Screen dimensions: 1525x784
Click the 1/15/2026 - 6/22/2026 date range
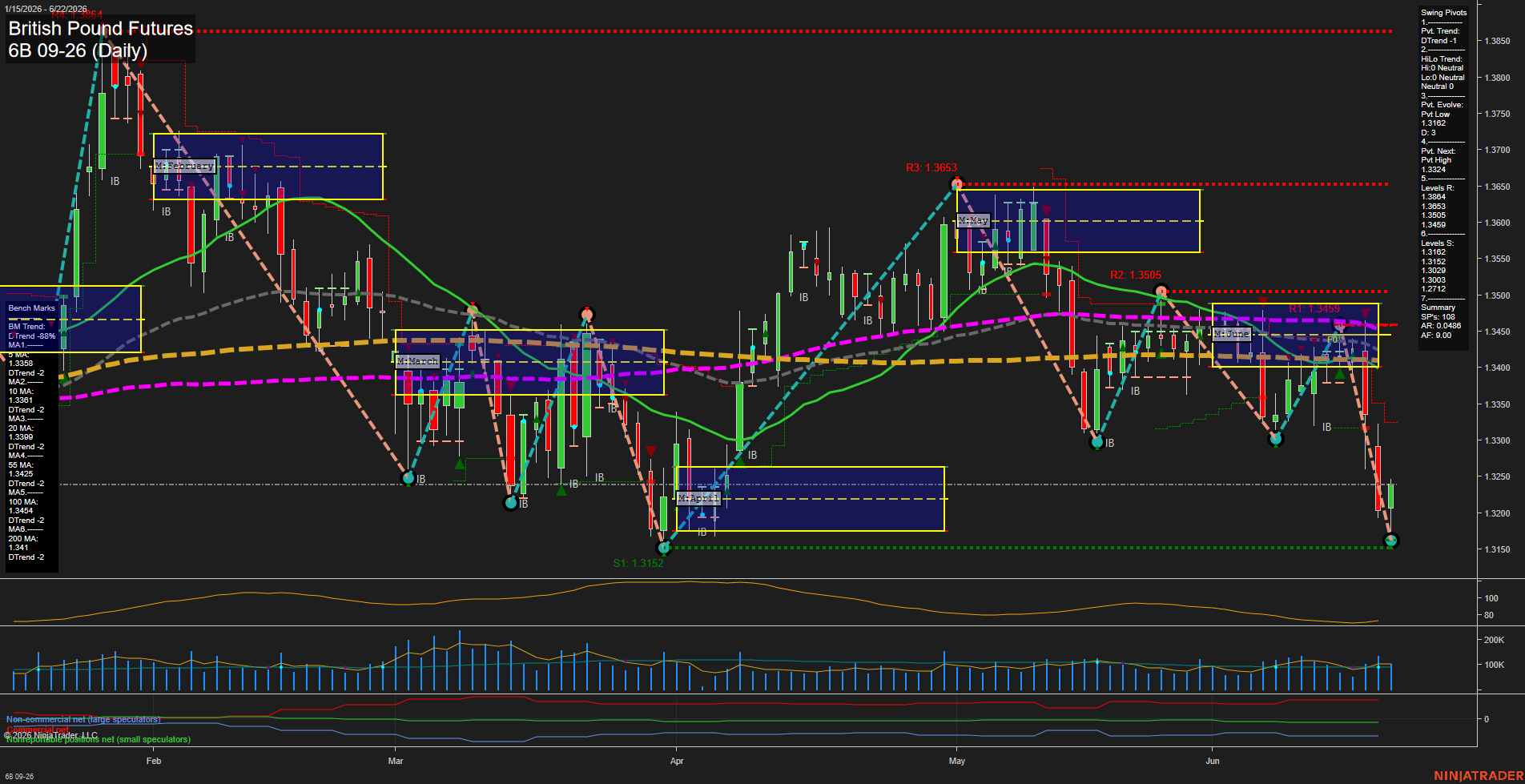46,9
